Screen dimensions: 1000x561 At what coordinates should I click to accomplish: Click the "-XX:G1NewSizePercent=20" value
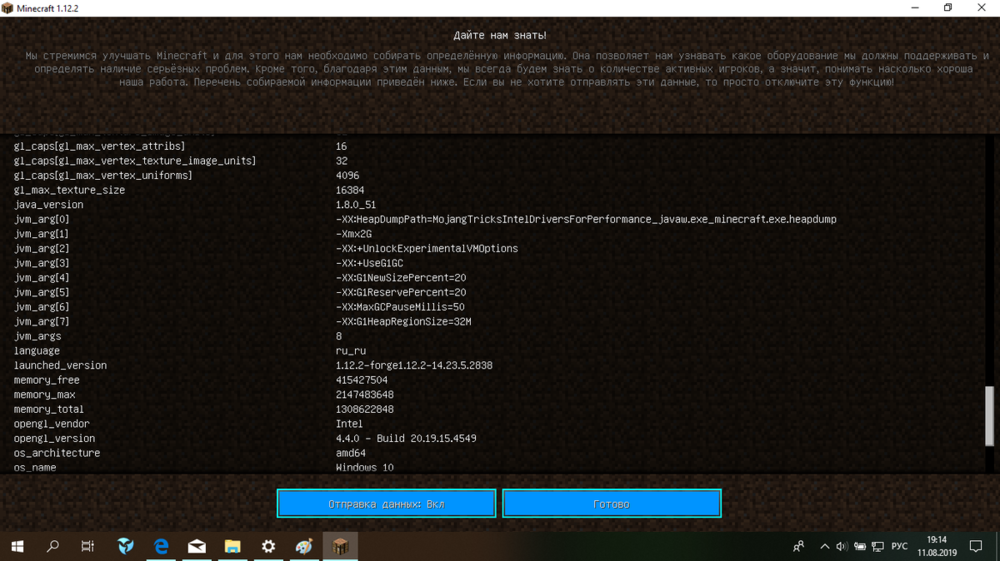(x=401, y=278)
